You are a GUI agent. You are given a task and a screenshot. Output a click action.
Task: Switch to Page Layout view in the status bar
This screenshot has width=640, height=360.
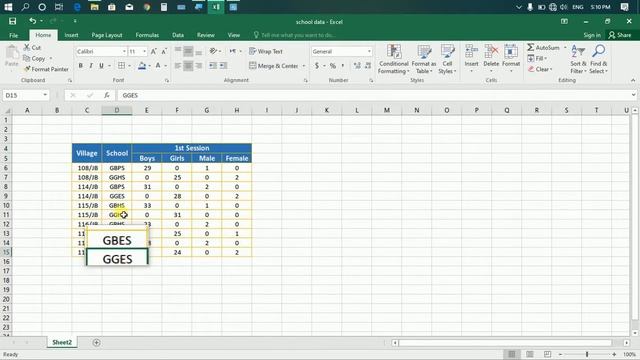[529, 354]
